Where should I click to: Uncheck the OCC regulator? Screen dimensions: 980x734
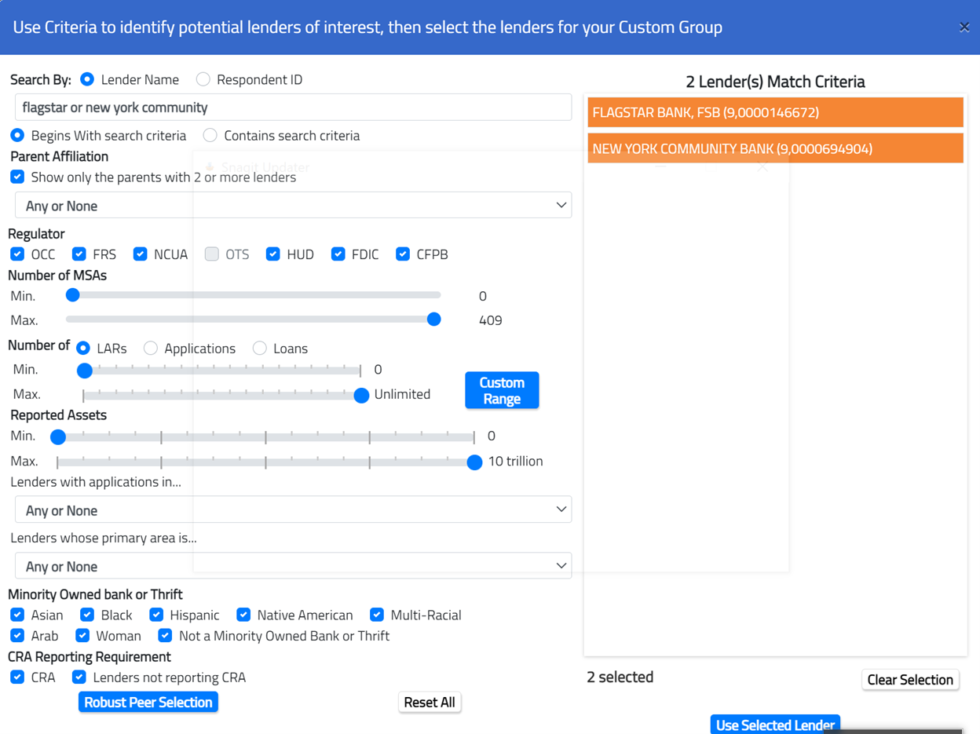[17, 254]
